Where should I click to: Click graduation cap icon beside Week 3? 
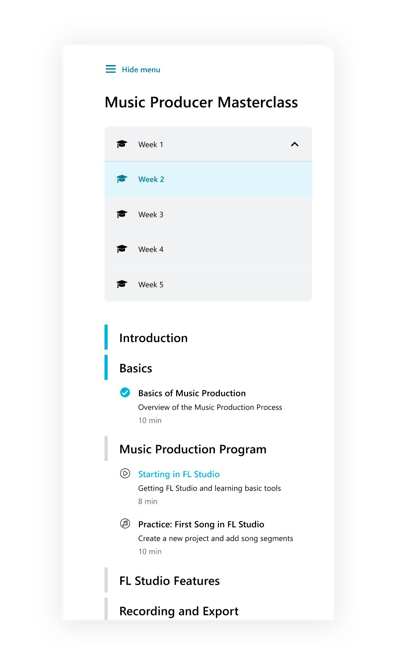click(x=122, y=214)
